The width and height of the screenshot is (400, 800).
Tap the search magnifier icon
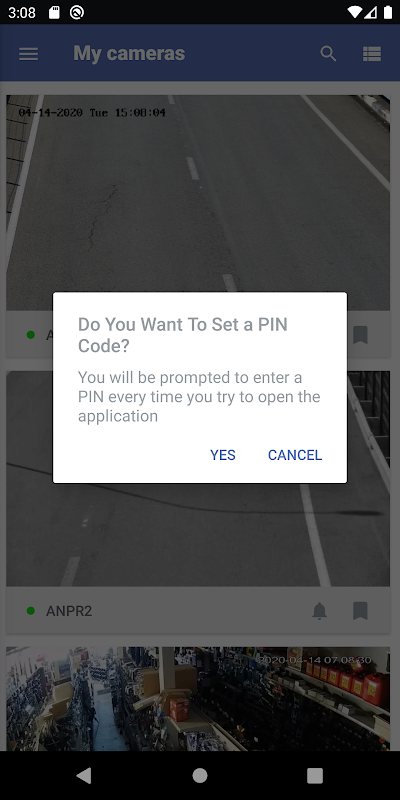tap(328, 54)
